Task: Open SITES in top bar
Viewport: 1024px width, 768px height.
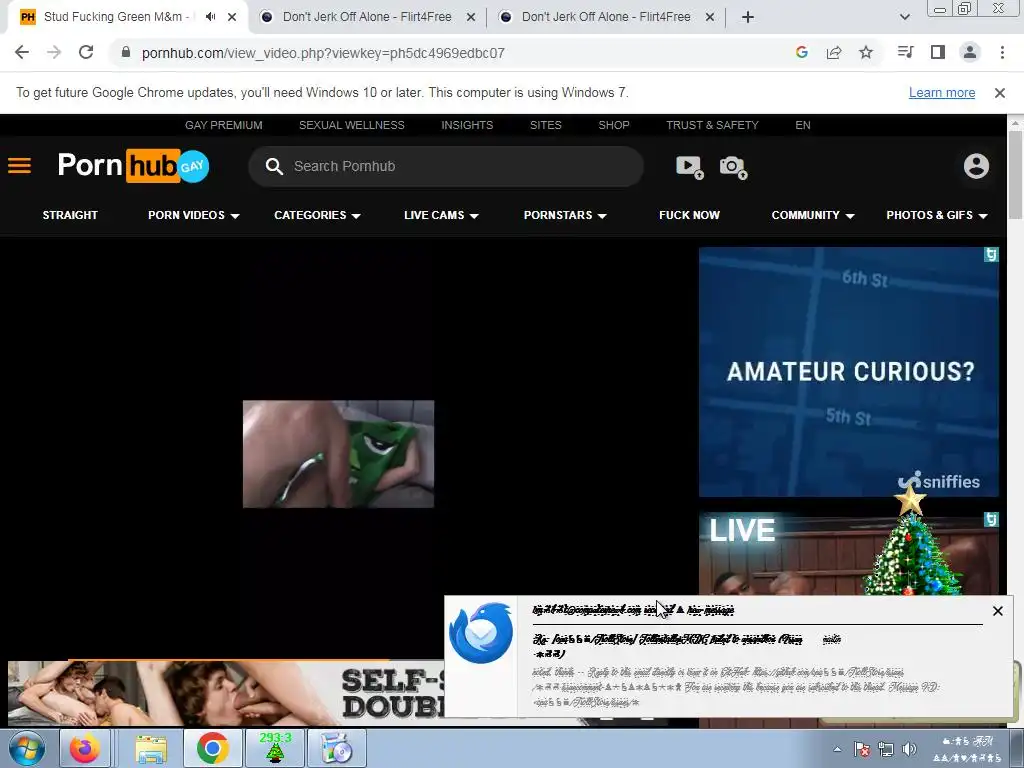Action: click(545, 125)
